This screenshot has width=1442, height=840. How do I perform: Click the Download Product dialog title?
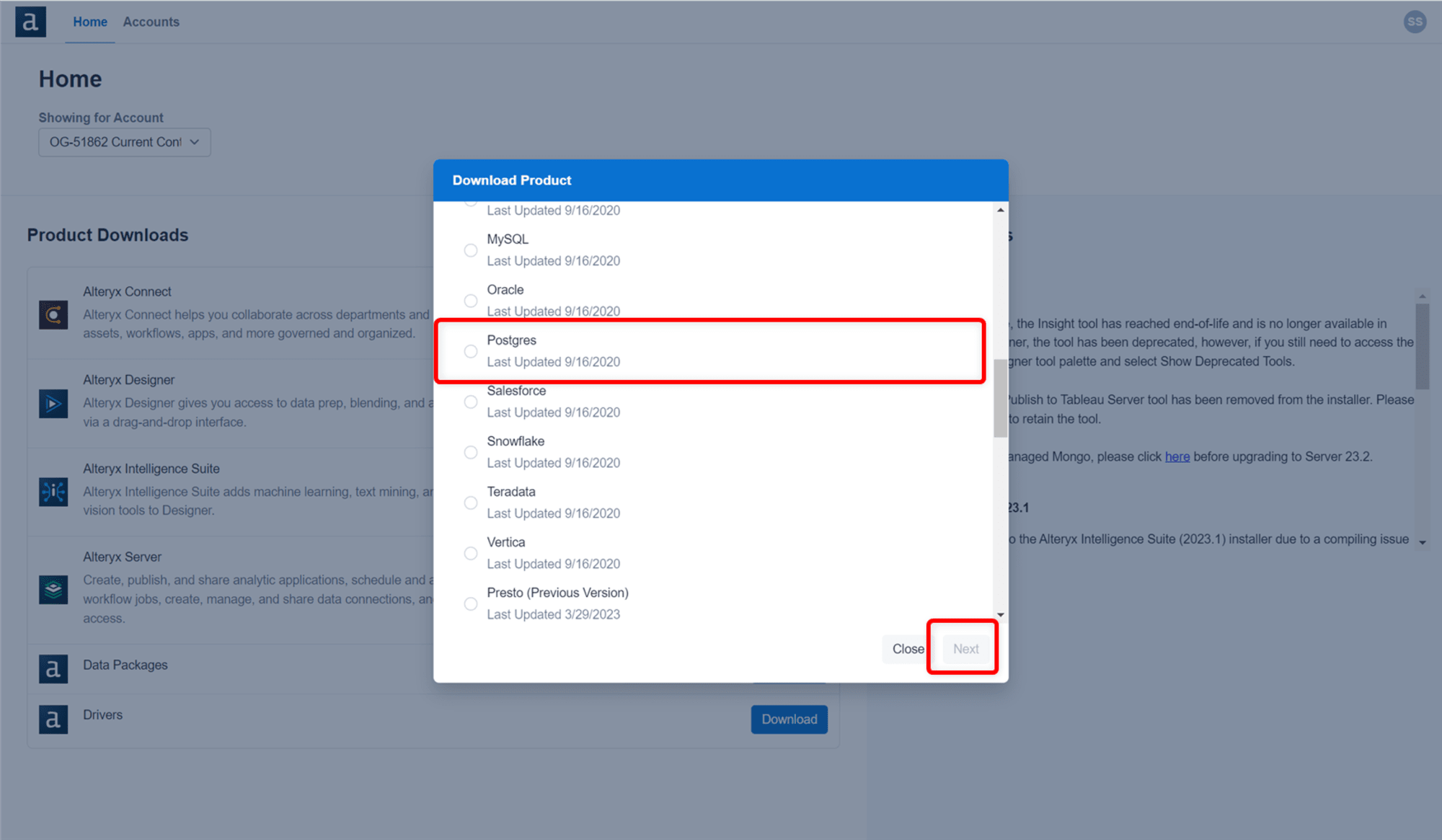512,180
